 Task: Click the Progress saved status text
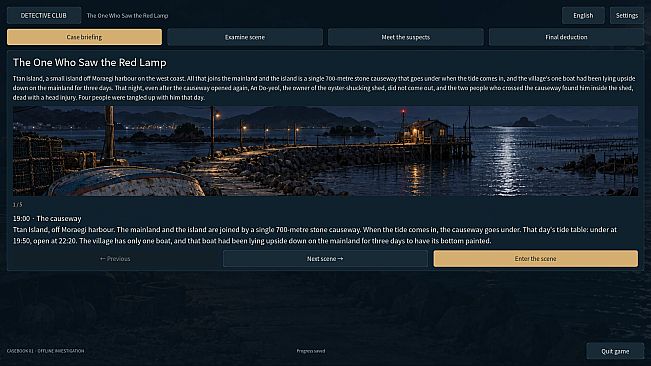pyautogui.click(x=311, y=351)
